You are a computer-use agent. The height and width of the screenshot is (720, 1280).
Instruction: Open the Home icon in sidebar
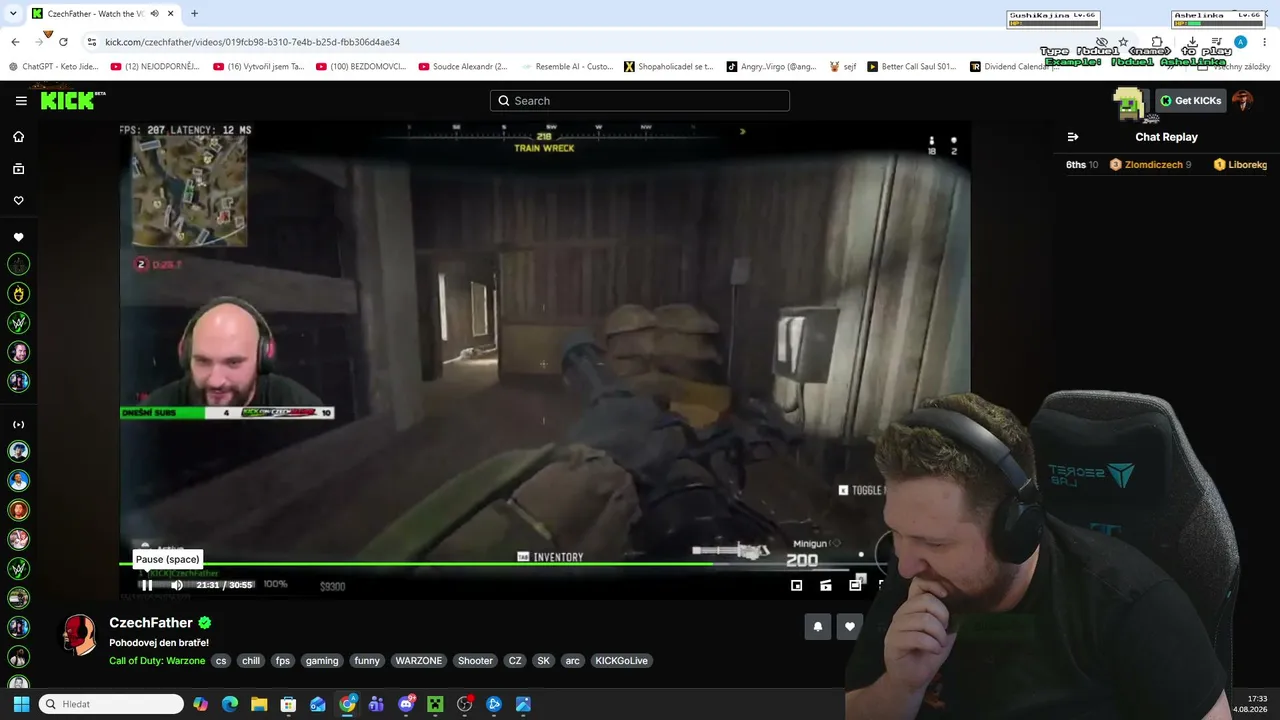pyautogui.click(x=18, y=137)
